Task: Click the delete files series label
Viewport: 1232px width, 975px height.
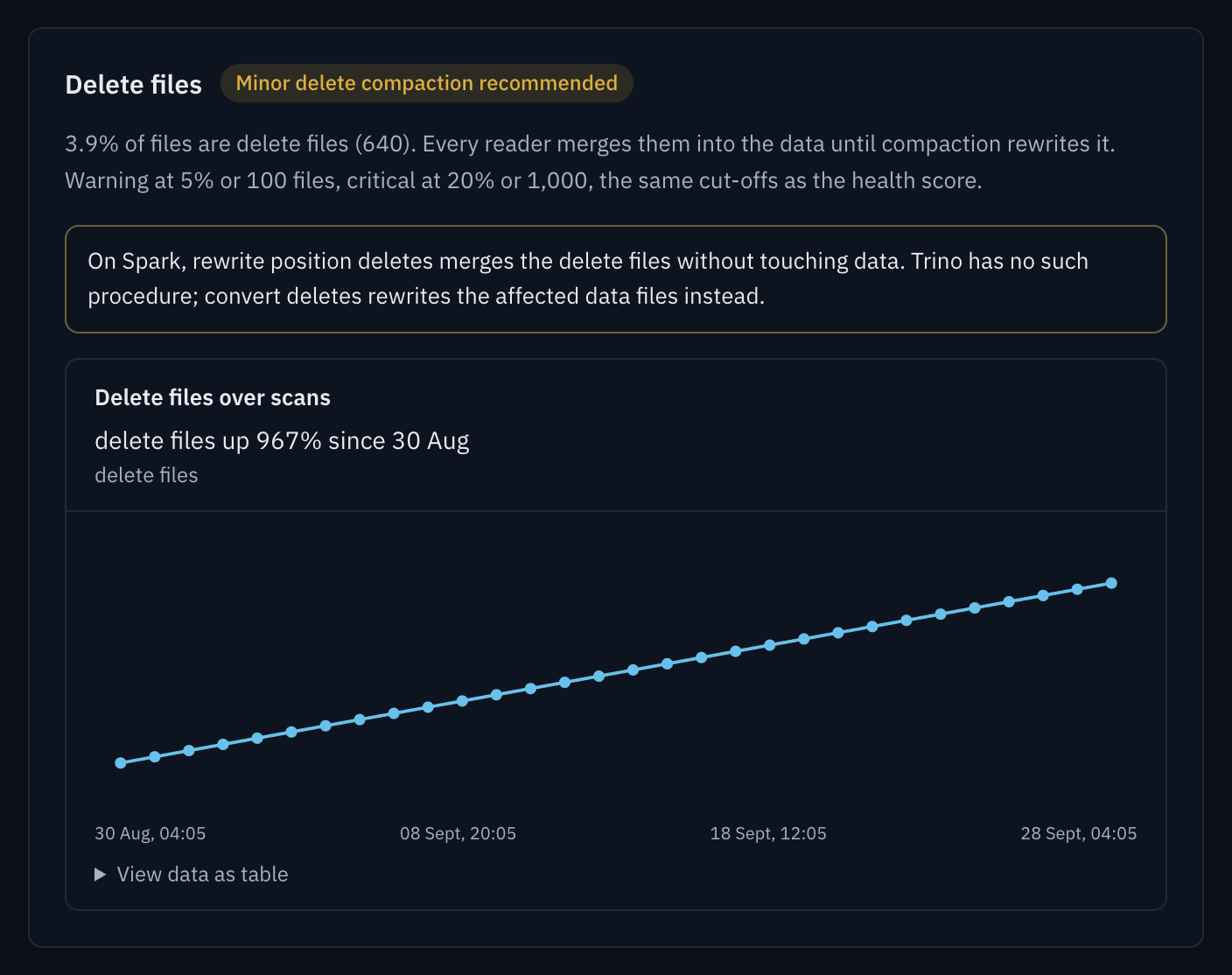Action: click(146, 475)
